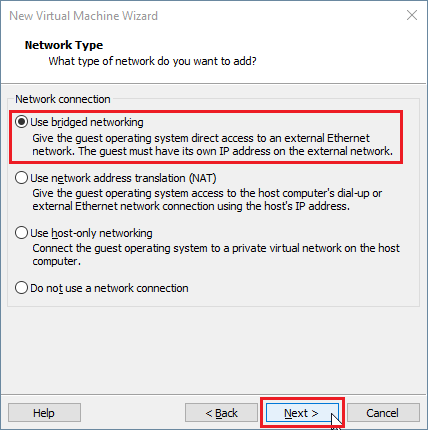Viewport: 428px width, 430px height.
Task: Click the 'Network Type' heading
Action: click(64, 45)
